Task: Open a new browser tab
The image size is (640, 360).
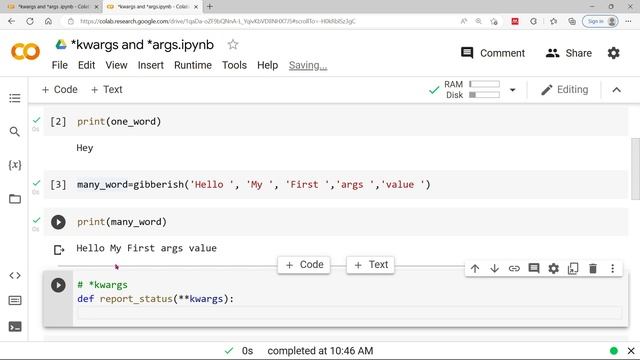Action: (210, 7)
